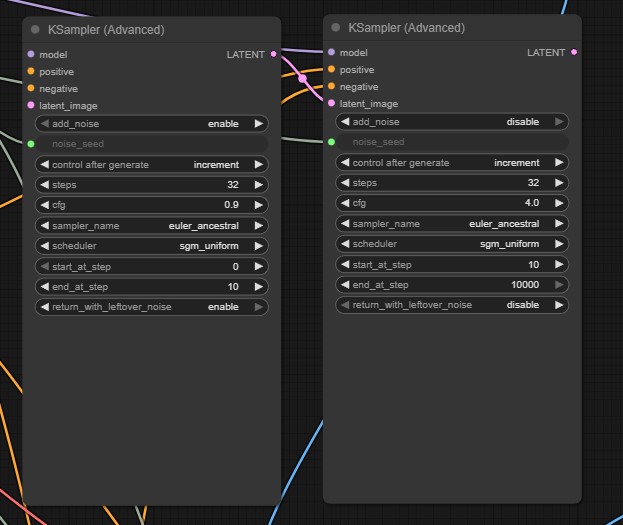Click the end_at_step value 10000 in right node

[525, 285]
